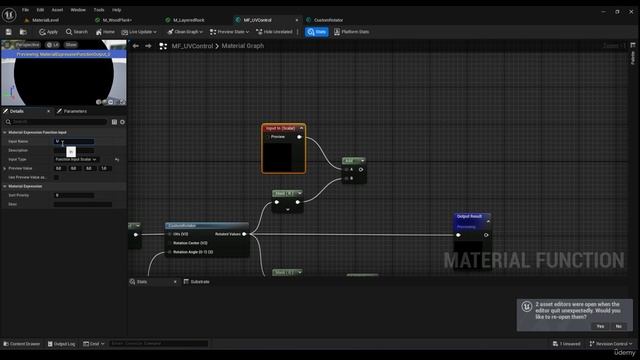Navigate forward in graph history arrow
Screen dimensions: 640x360
point(148,46)
